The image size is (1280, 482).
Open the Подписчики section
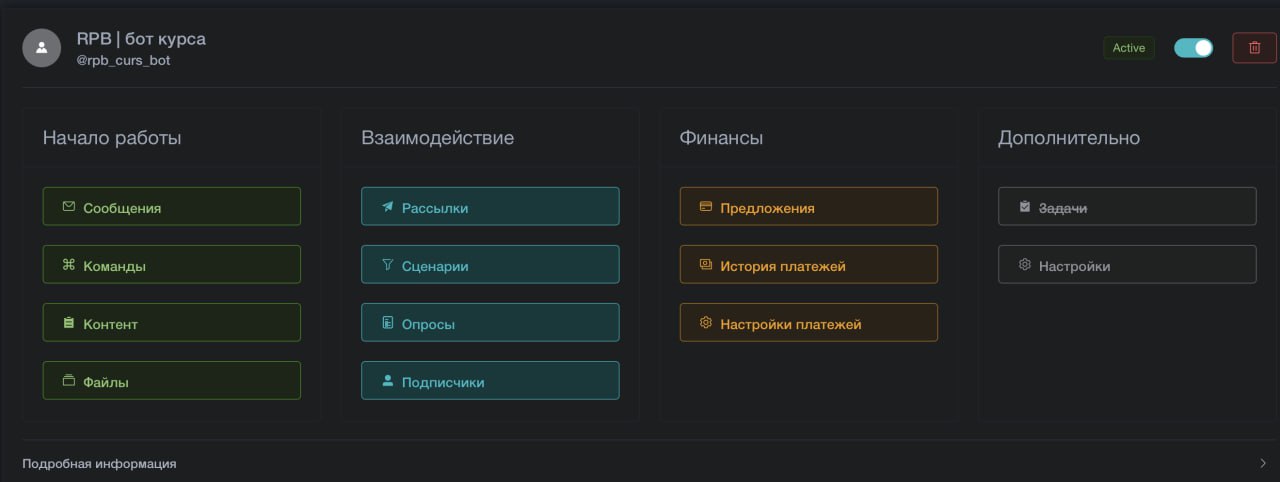pos(490,380)
